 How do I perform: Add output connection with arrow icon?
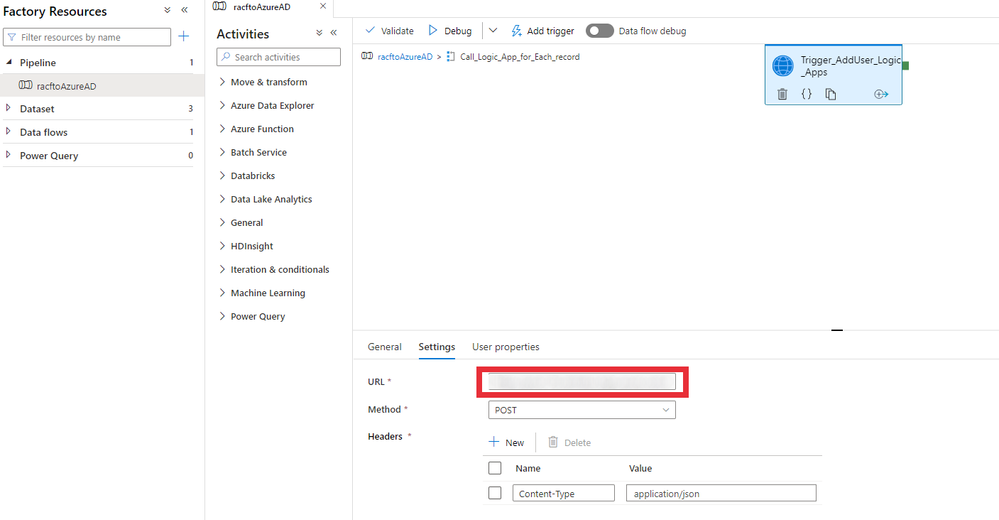881,94
